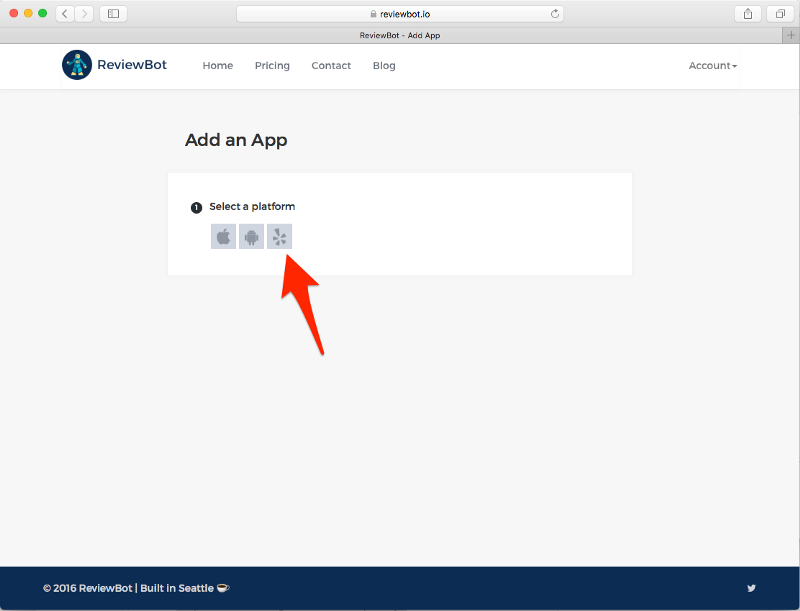Select the Apple iOS platform icon
The width and height of the screenshot is (800, 611).
[224, 237]
